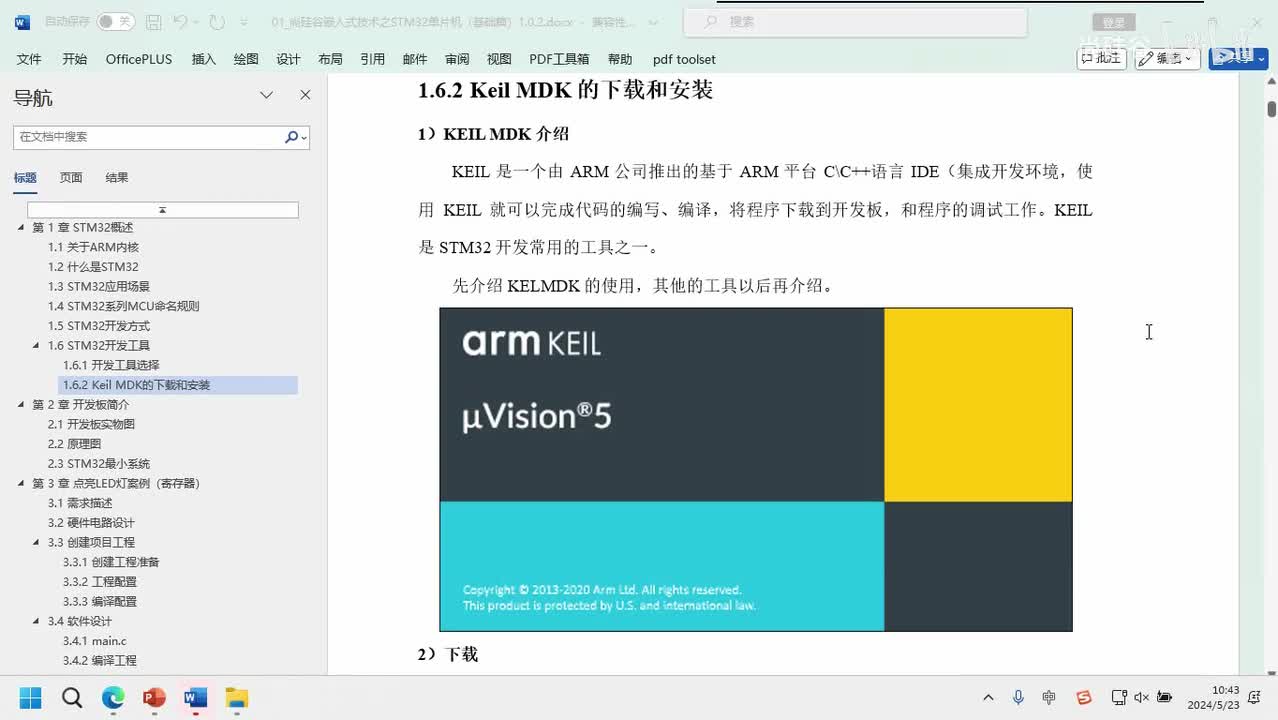The image size is (1278, 720).
Task: Open Customize Quick Access Toolbar dropdown
Action: click(245, 21)
